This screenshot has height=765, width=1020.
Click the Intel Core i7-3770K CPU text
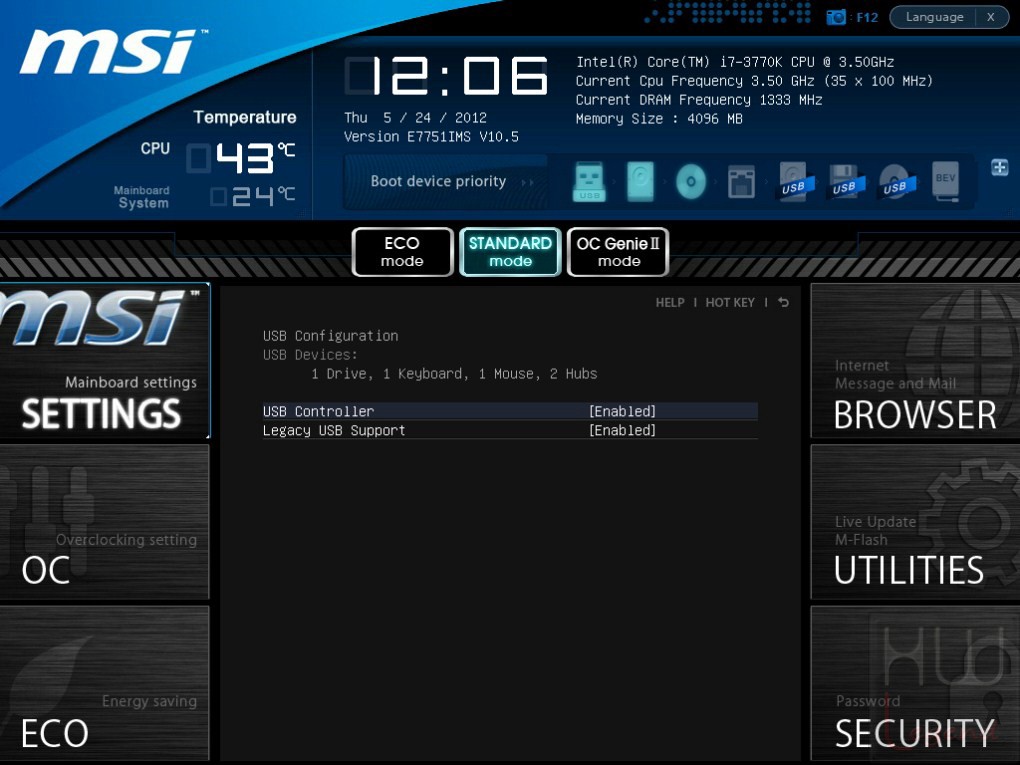pos(735,62)
